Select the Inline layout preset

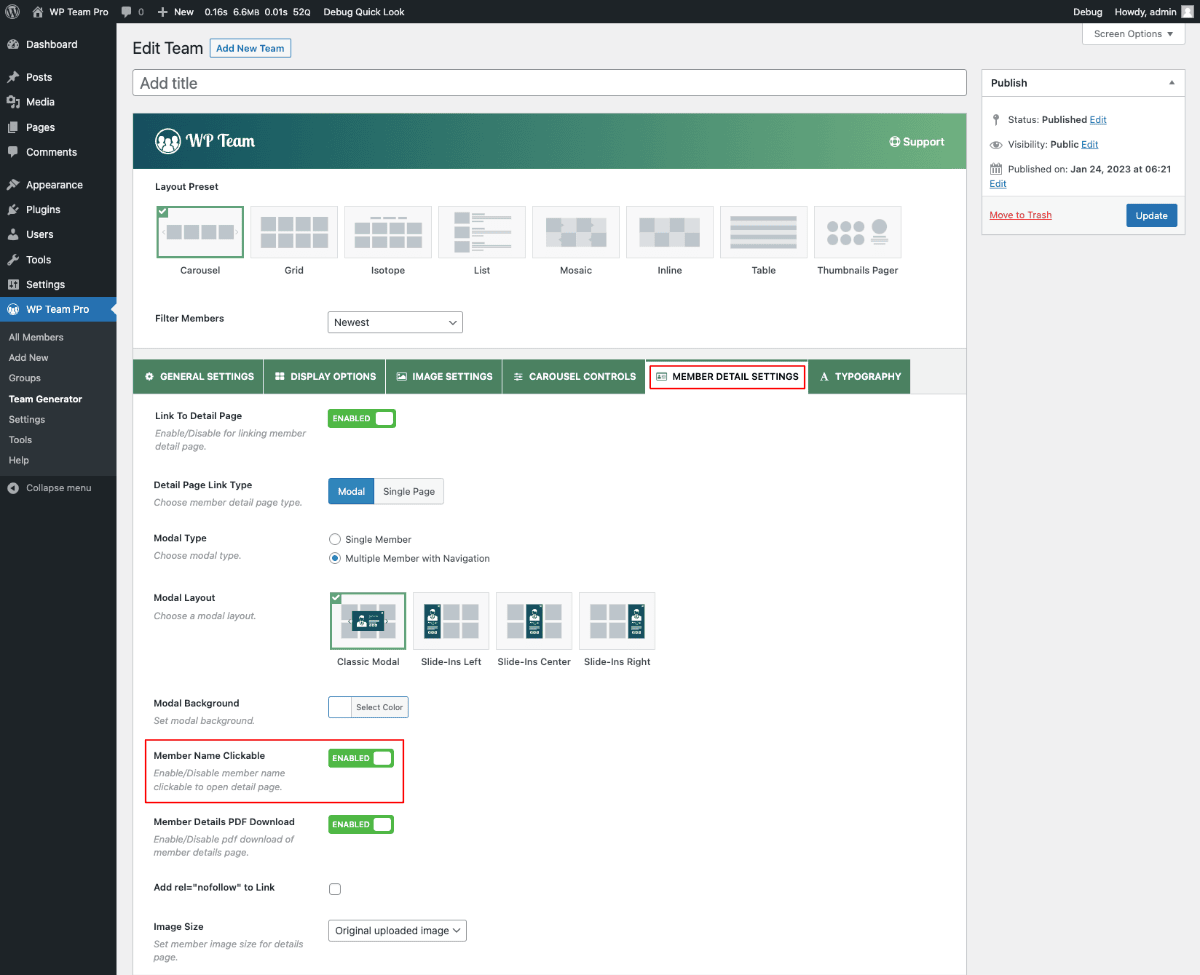point(670,233)
